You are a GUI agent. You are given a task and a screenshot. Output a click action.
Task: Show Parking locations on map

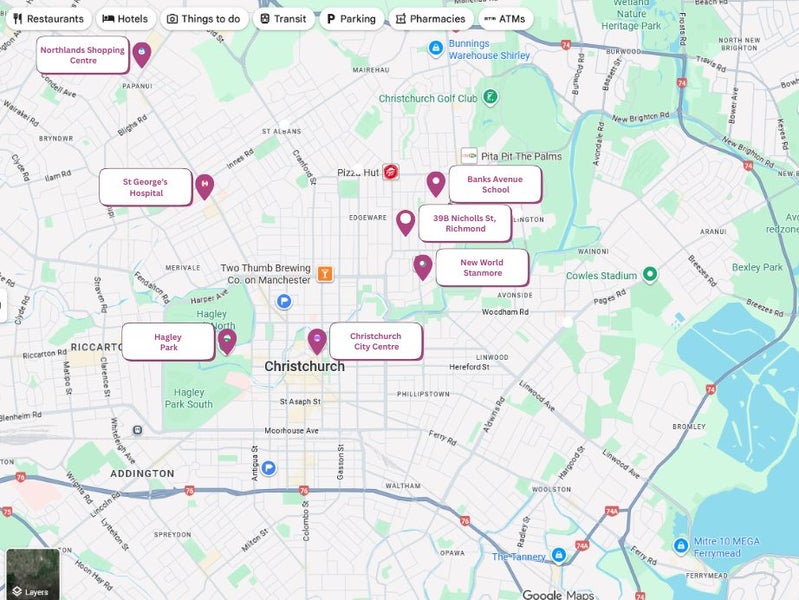(351, 19)
